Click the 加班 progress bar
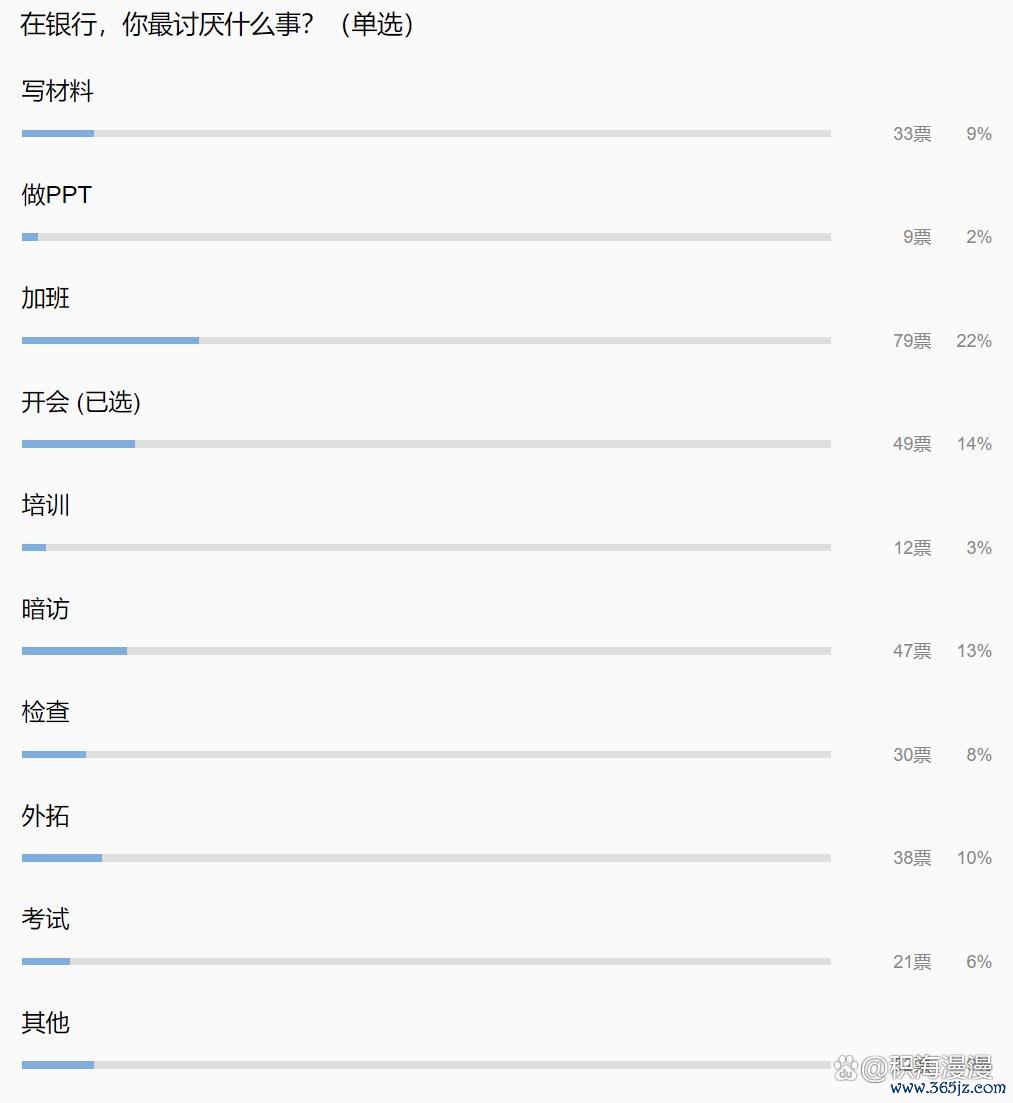 tap(426, 340)
